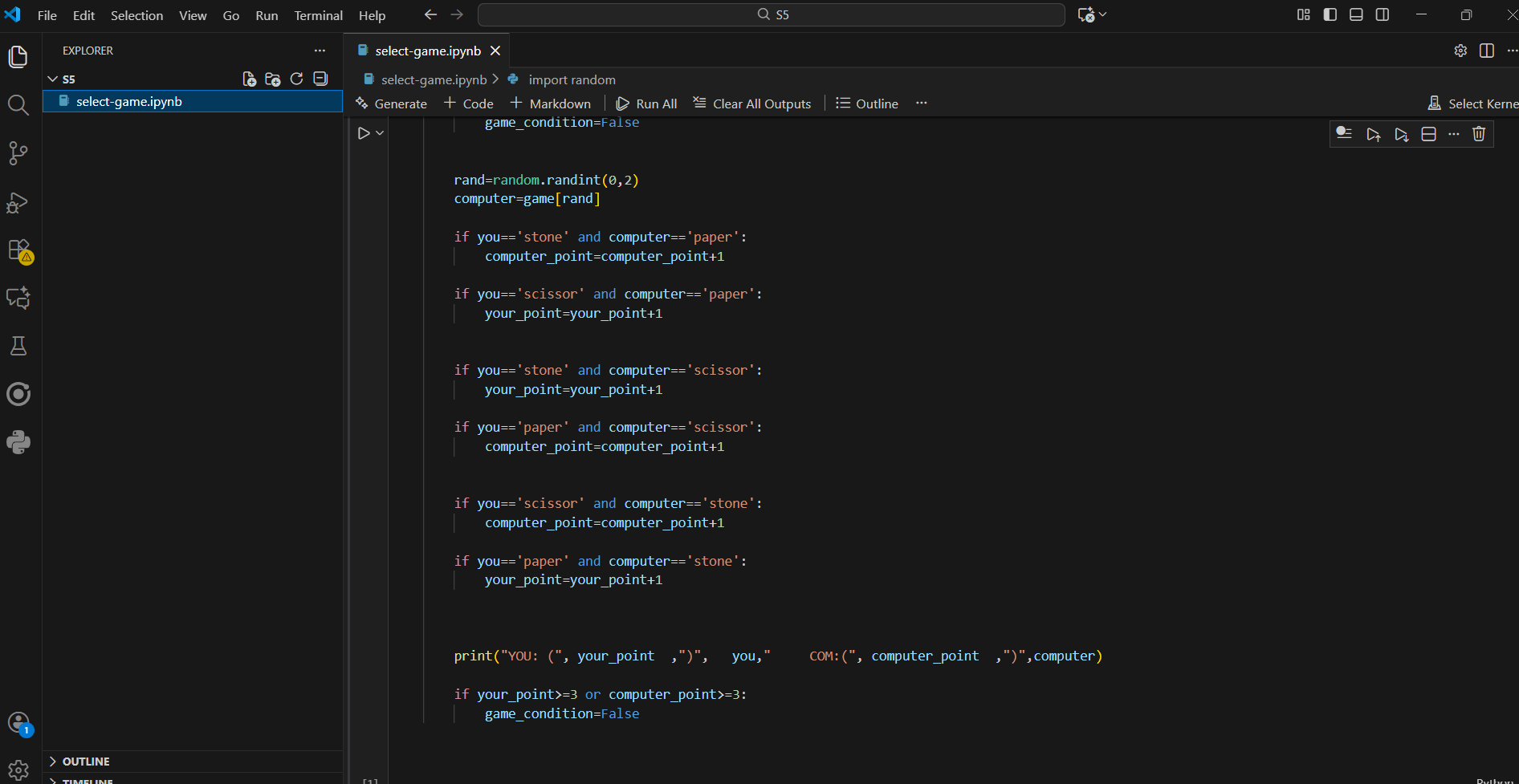The image size is (1519, 784).
Task: Open the Python extension sidebar icon
Action: click(18, 442)
